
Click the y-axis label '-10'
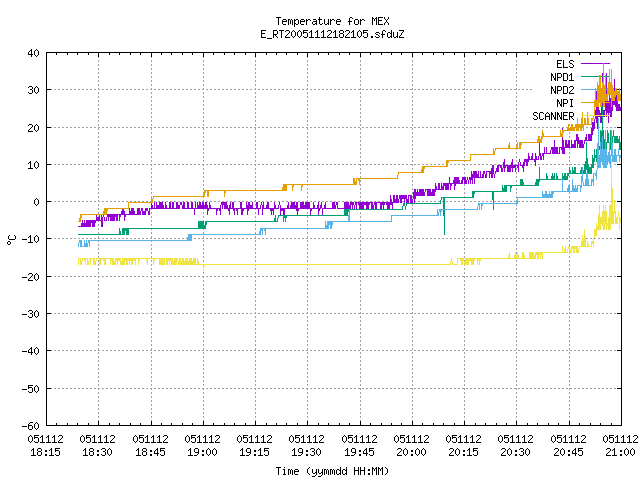click(30, 239)
